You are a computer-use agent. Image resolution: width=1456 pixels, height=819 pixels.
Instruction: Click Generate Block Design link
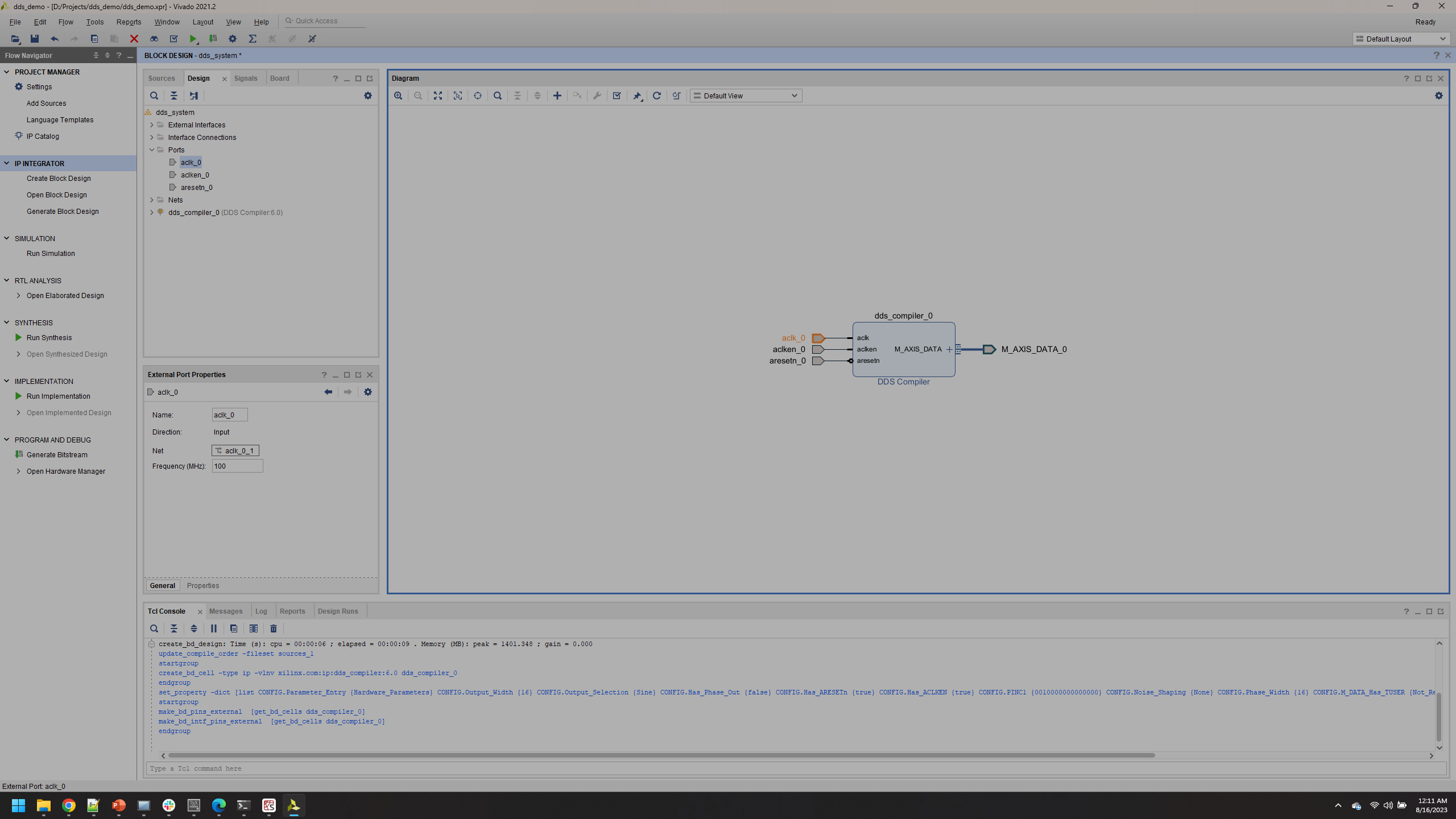pos(63,211)
